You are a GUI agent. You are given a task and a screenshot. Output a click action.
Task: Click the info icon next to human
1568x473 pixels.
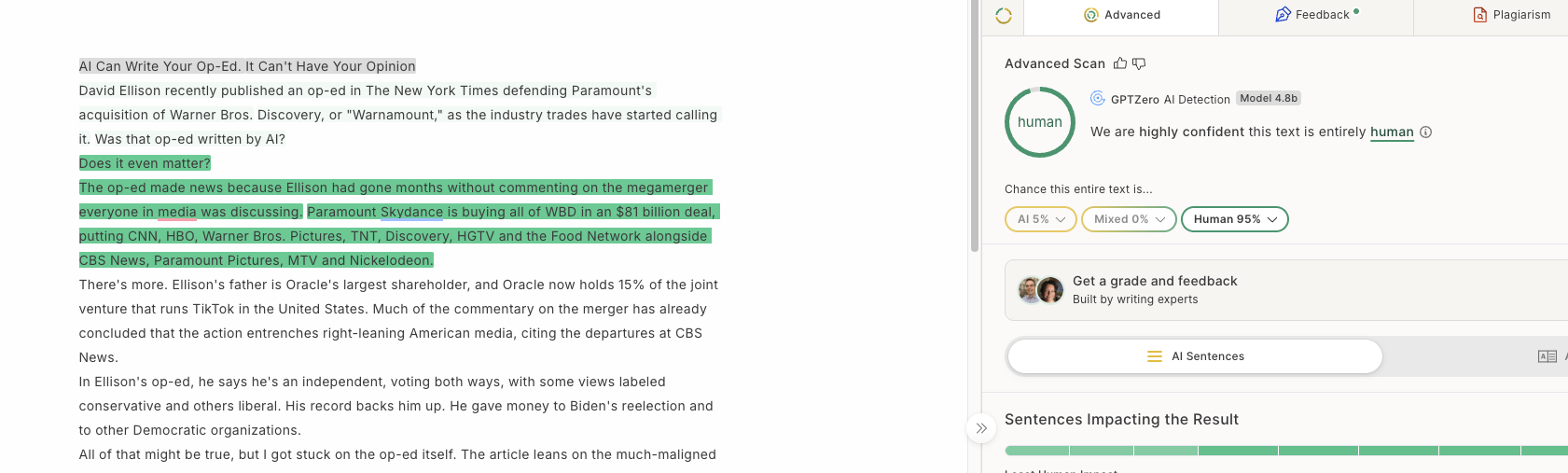[x=1425, y=132]
